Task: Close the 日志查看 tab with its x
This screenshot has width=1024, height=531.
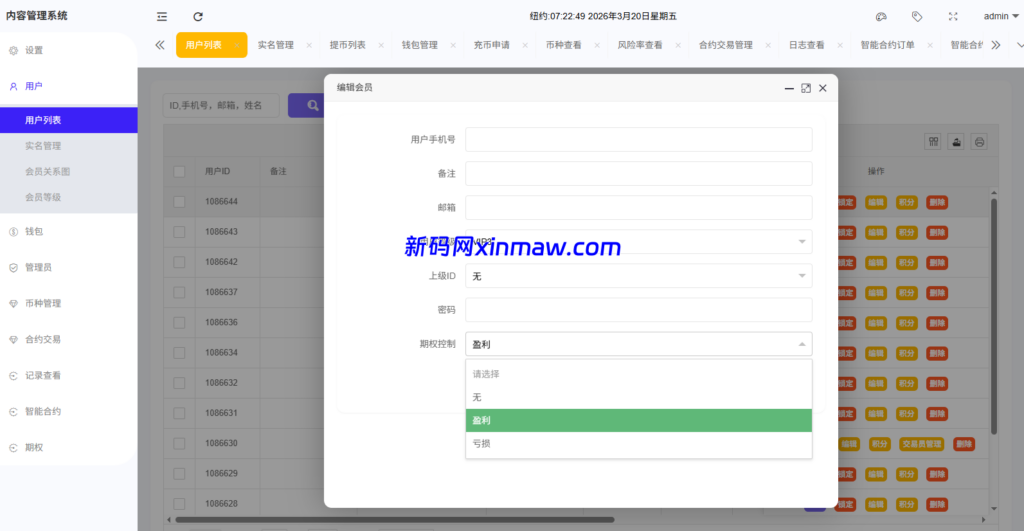Action: coord(840,45)
